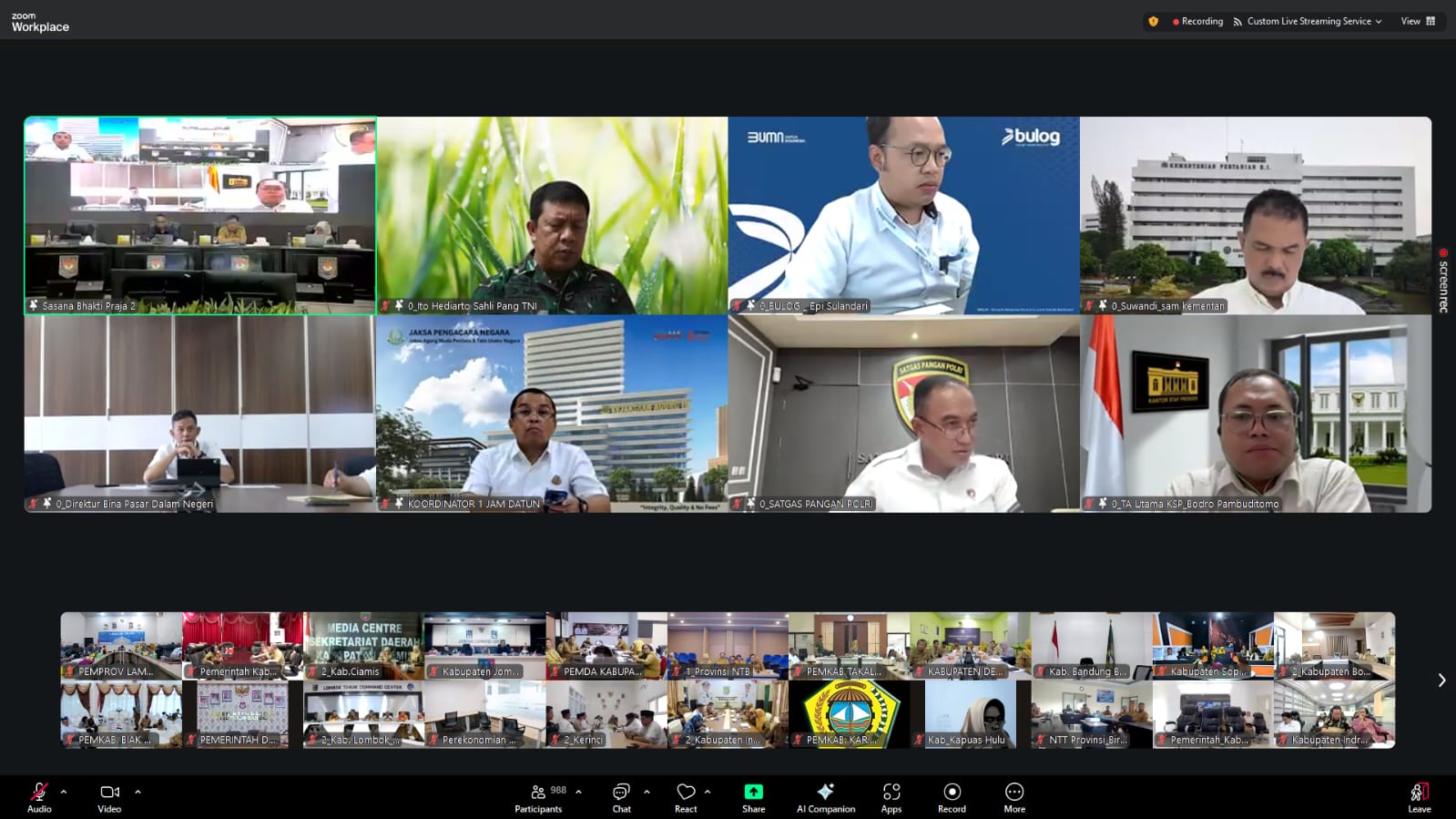Select the 0_BULOG Epi Sulandari video tile

tap(903, 215)
